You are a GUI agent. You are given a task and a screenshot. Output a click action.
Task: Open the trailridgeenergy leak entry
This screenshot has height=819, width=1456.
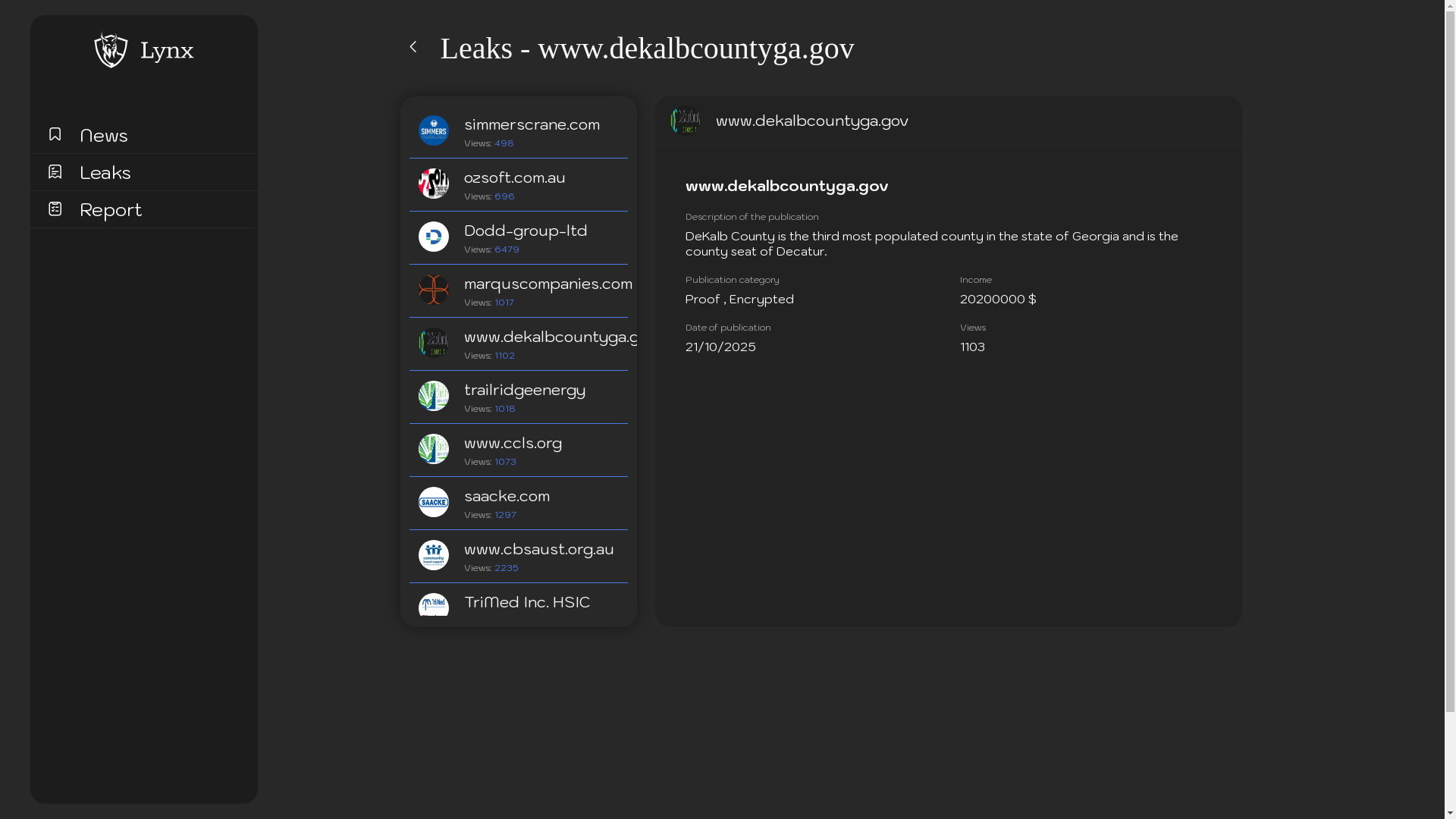pyautogui.click(x=525, y=391)
